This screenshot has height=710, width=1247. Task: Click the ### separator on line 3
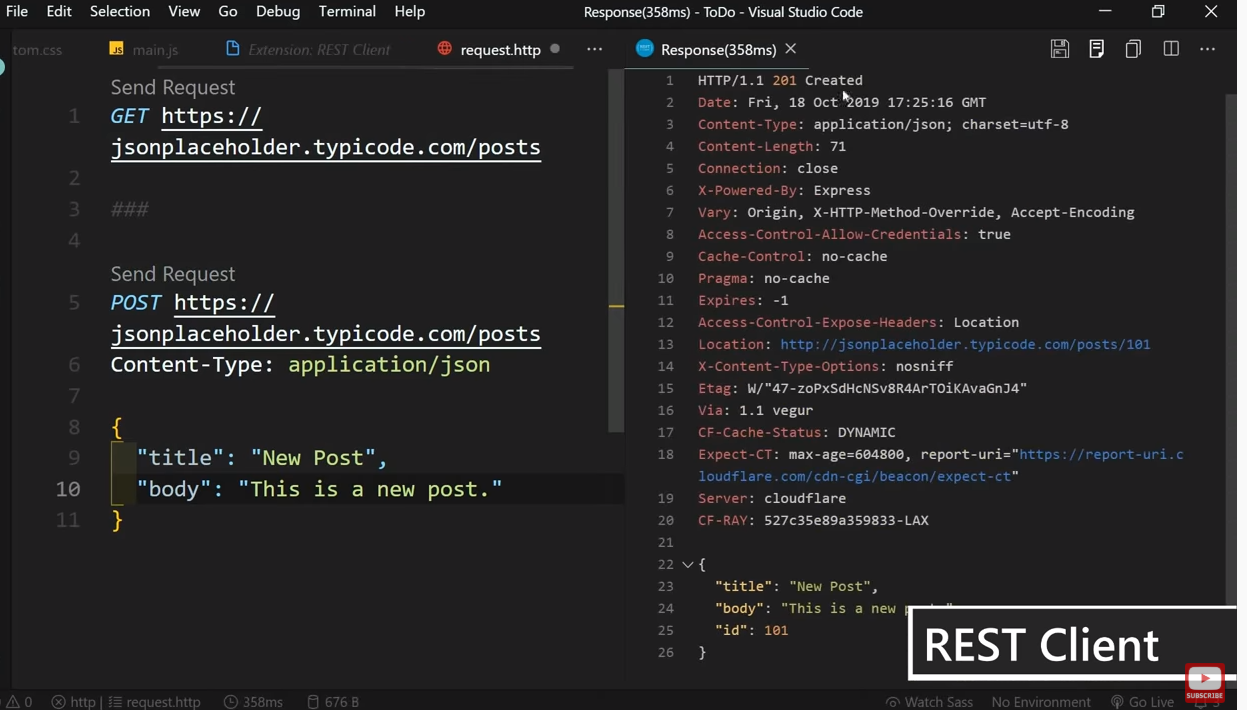[x=130, y=209]
